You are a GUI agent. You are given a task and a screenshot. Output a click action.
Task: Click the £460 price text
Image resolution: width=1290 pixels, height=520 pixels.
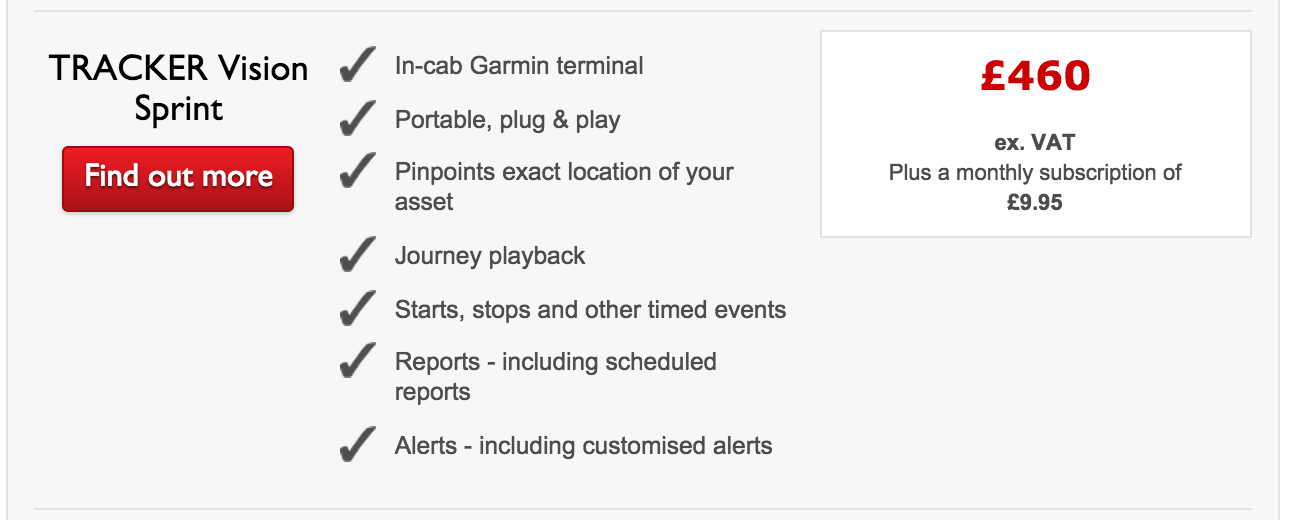1035,75
